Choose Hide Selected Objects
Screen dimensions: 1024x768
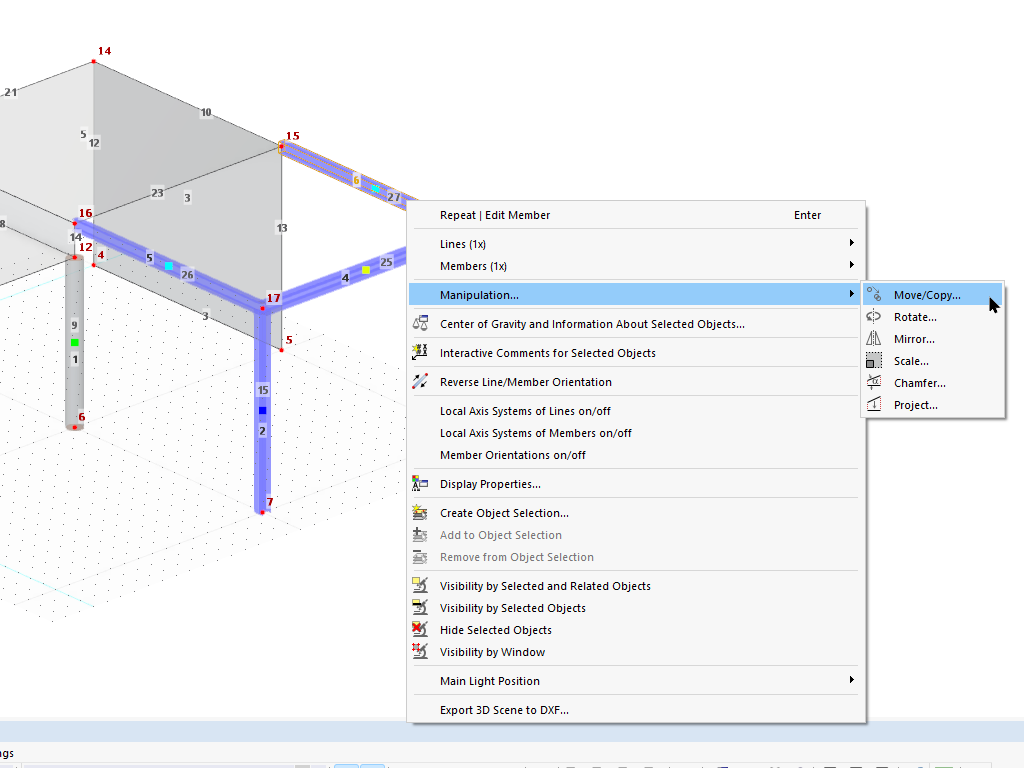point(633,630)
